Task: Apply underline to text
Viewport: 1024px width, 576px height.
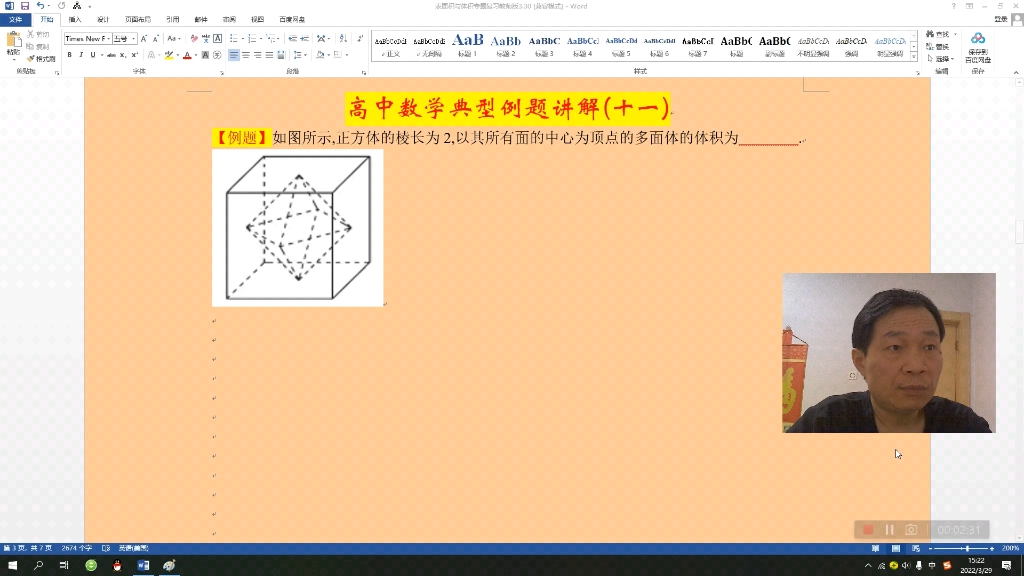Action: [92, 54]
